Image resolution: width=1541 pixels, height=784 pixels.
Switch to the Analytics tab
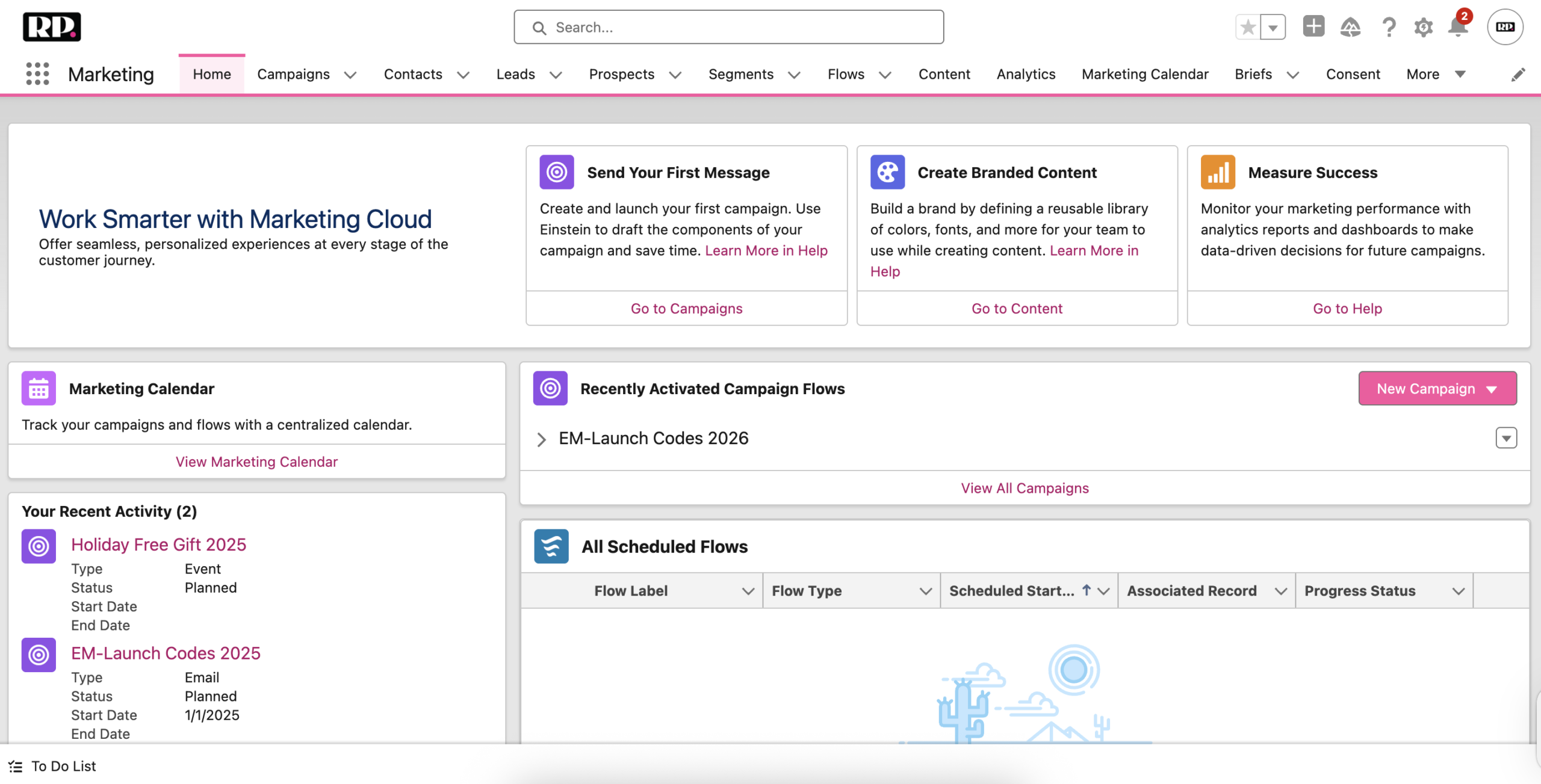point(1026,74)
